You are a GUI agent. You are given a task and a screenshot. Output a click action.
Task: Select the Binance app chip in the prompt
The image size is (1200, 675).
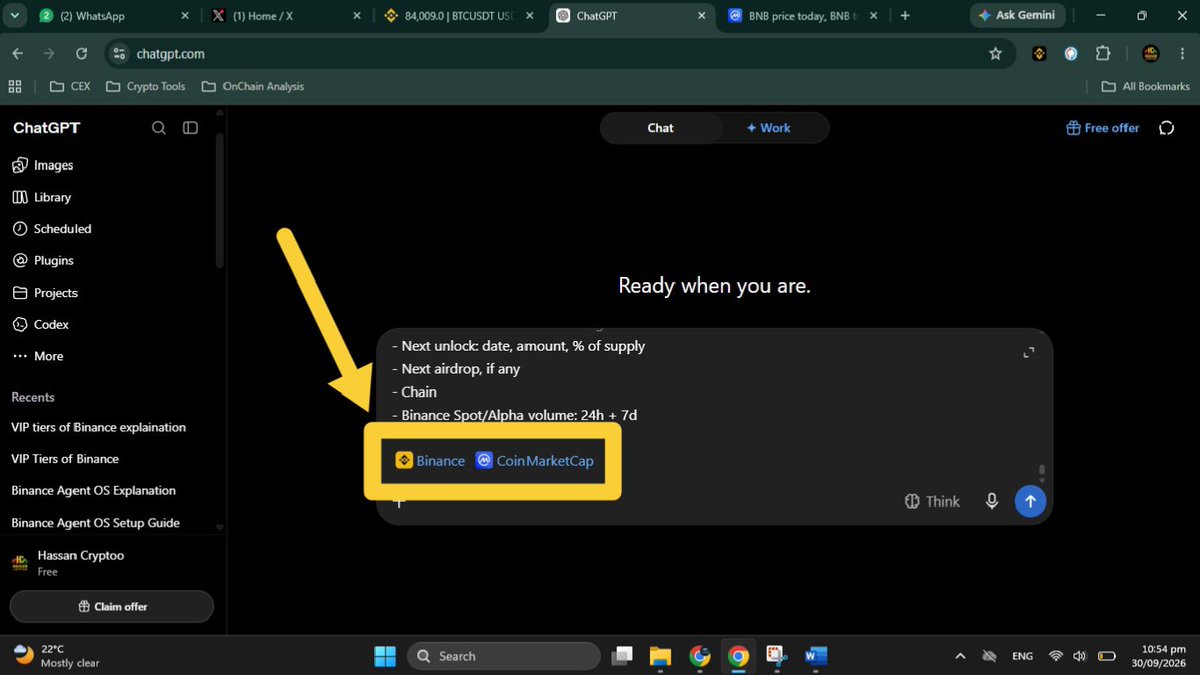[x=430, y=461]
